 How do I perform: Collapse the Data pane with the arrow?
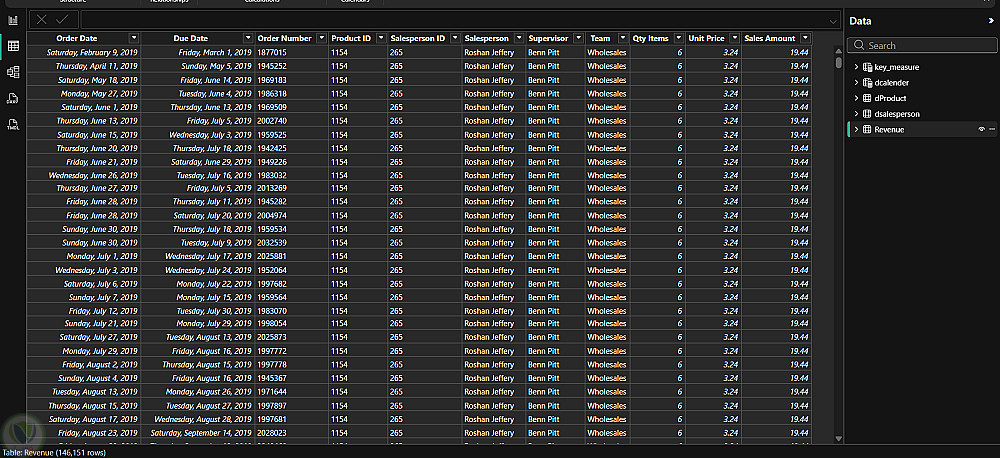(x=990, y=20)
